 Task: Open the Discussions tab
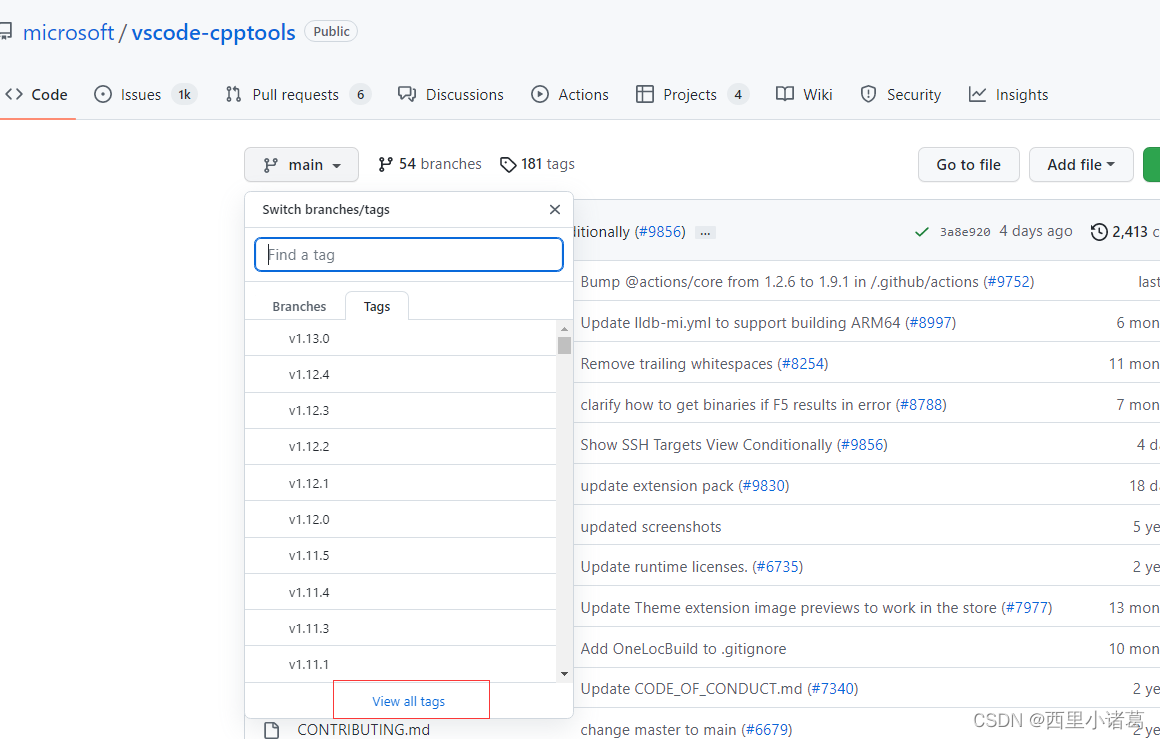click(451, 95)
